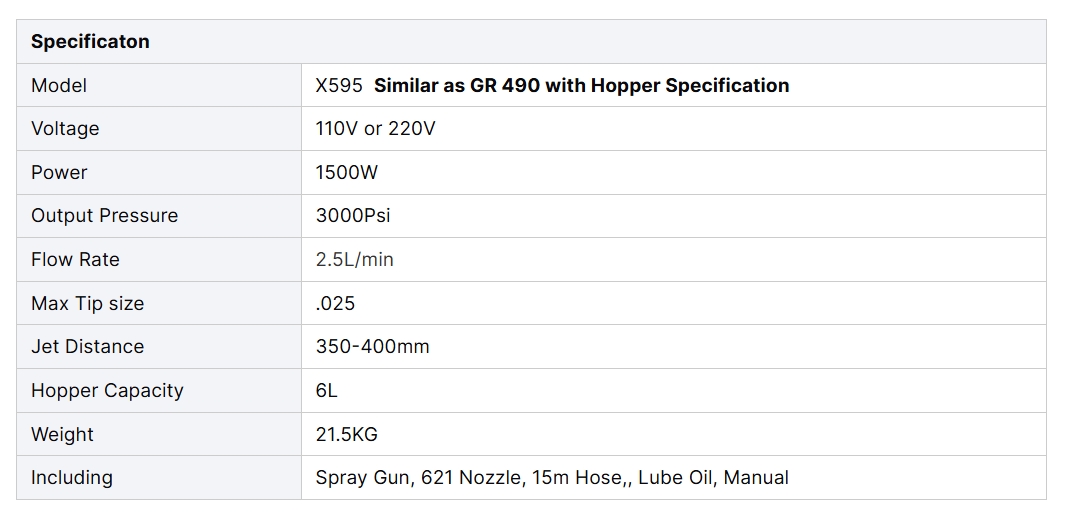Select the Max Tip size label
This screenshot has height=524, width=1071.
point(87,304)
